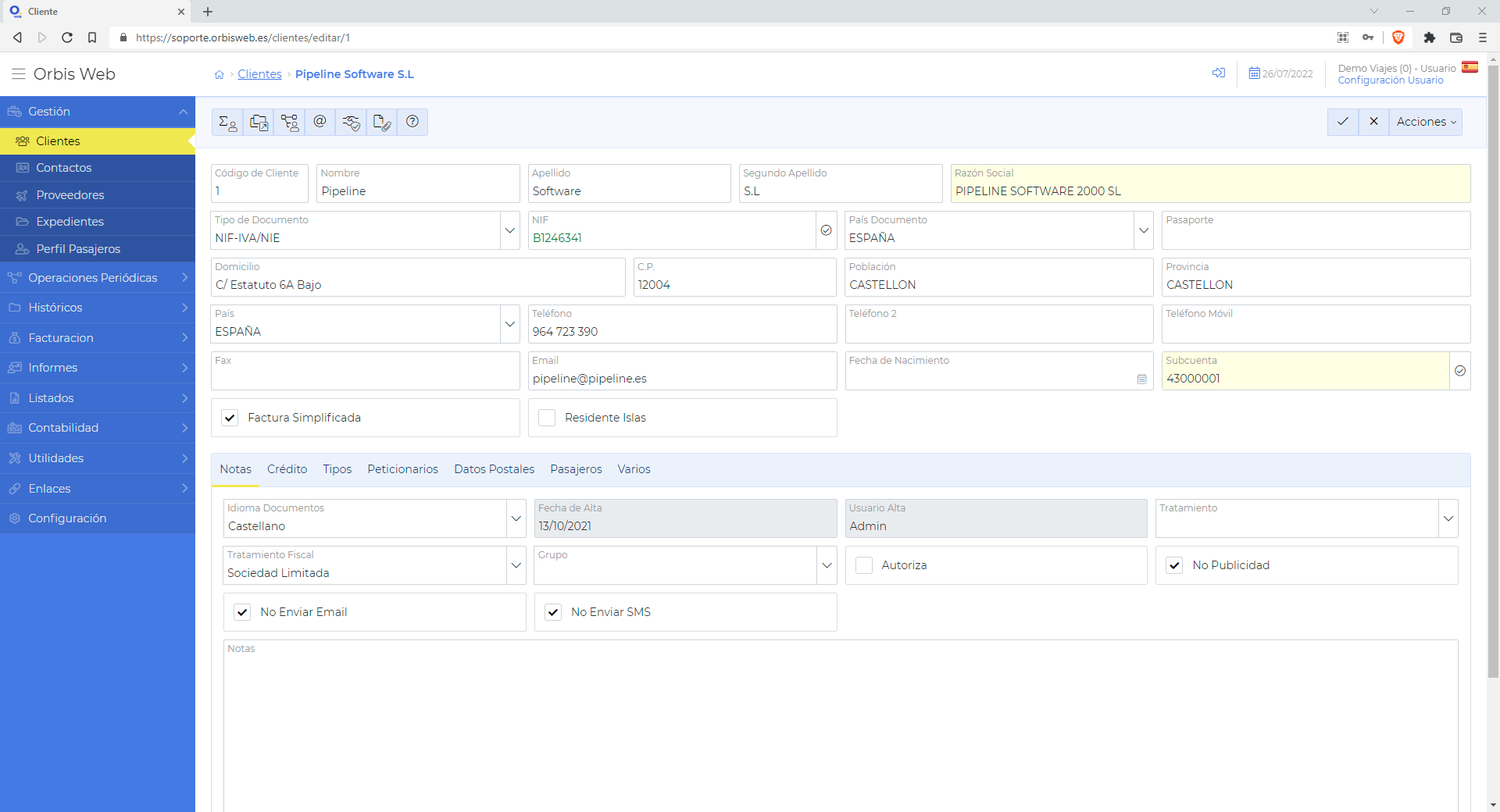Open the País Documento dropdown
This screenshot has width=1500, height=812.
[1144, 230]
